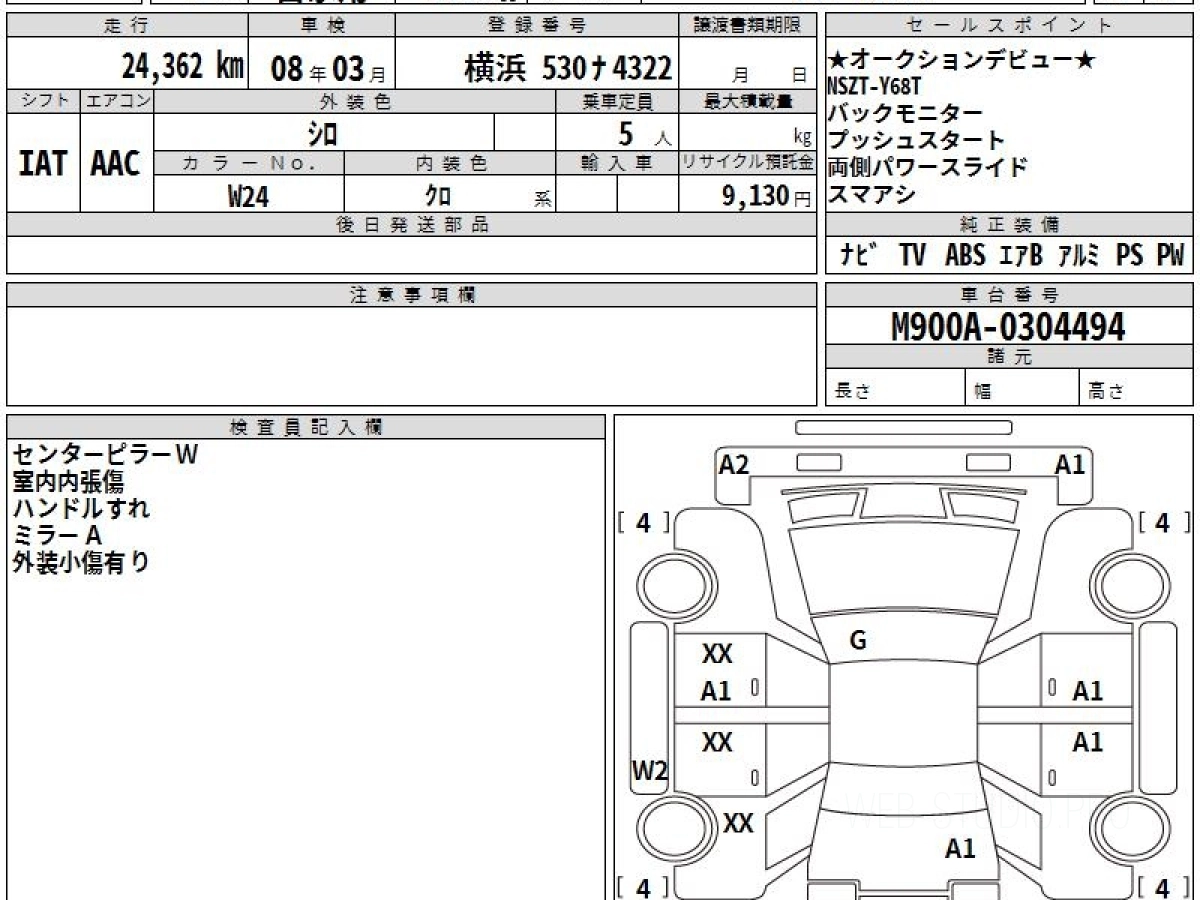Select the exterior color value シロ
The width and height of the screenshot is (1200, 900).
322,132
